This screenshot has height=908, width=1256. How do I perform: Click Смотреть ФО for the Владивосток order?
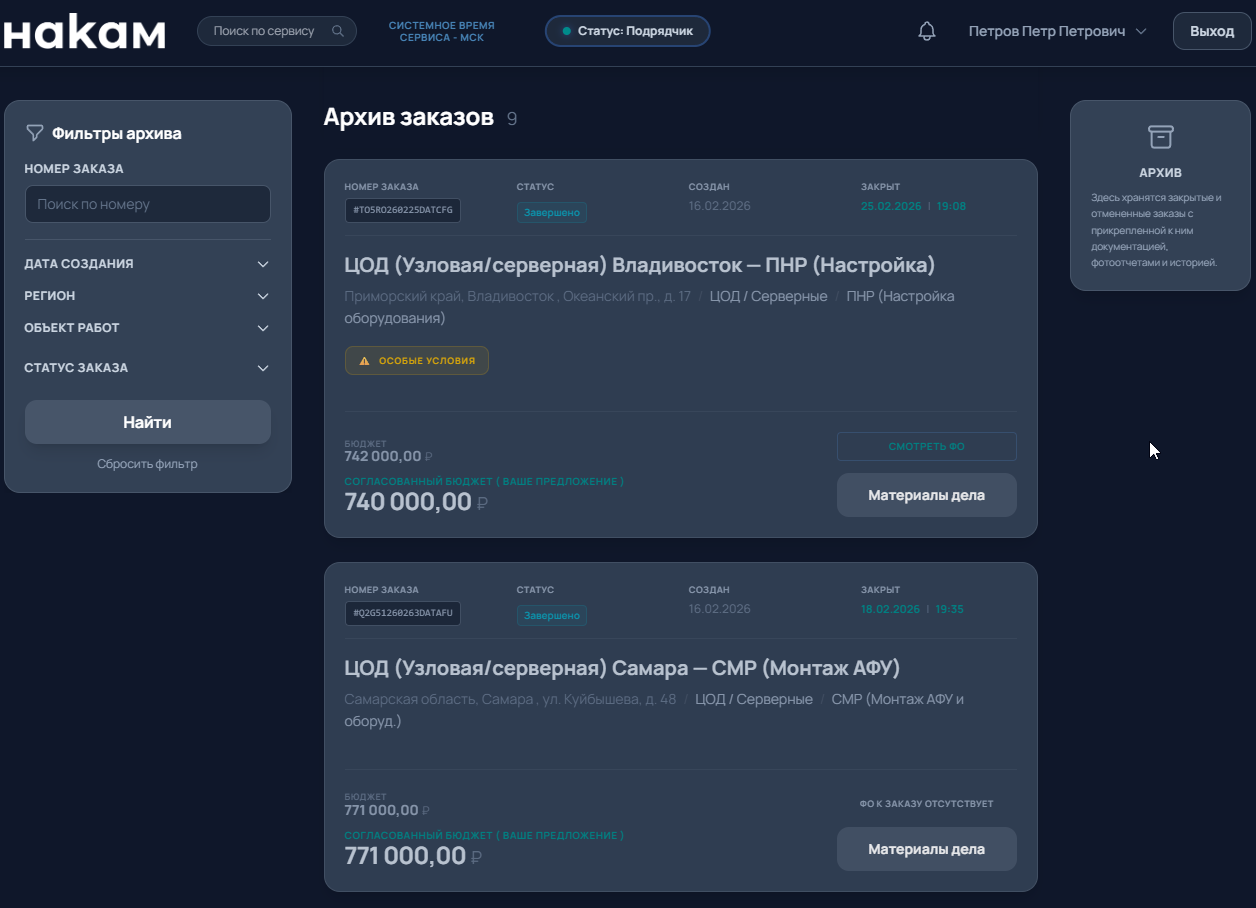927,446
